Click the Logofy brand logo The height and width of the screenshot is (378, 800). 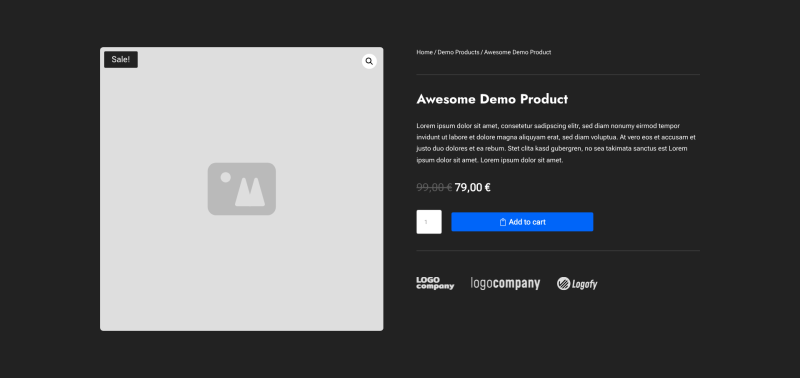point(577,284)
